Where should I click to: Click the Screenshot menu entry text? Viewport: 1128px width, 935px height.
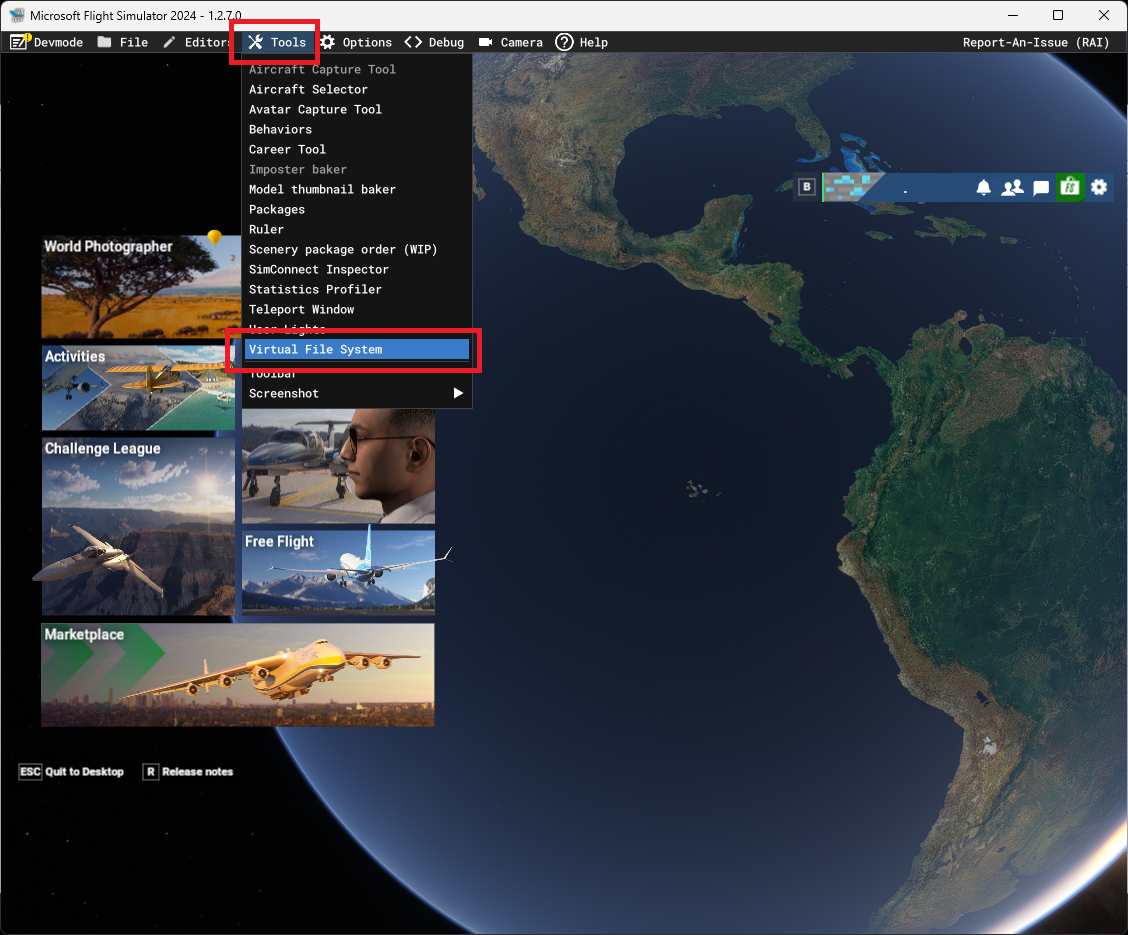pyautogui.click(x=283, y=393)
